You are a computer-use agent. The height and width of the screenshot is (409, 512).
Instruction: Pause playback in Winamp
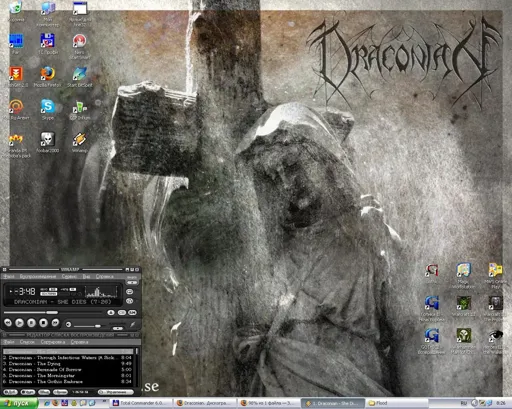pyautogui.click(x=31, y=323)
